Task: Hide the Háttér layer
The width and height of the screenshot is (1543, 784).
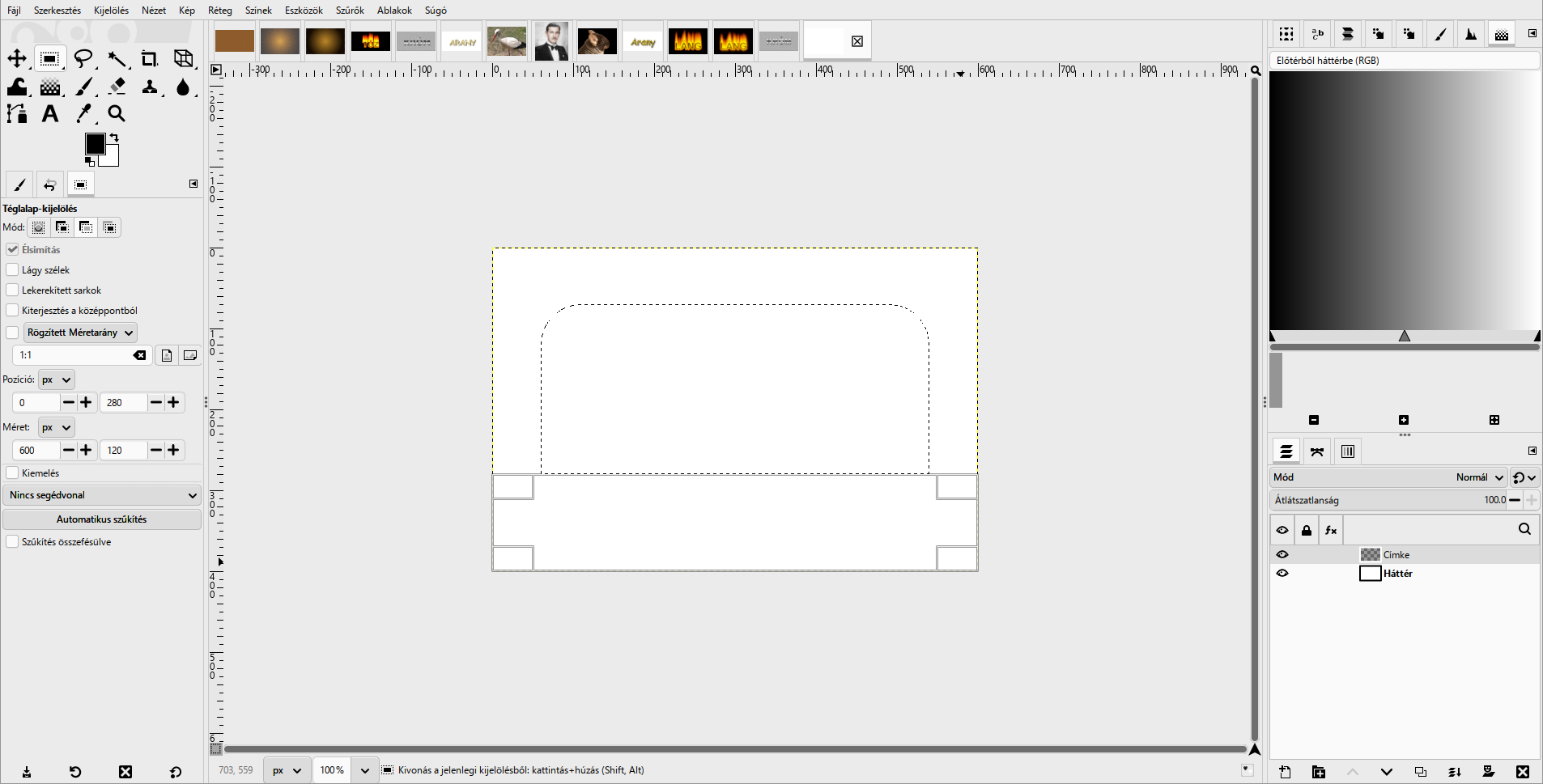Action: coord(1282,573)
